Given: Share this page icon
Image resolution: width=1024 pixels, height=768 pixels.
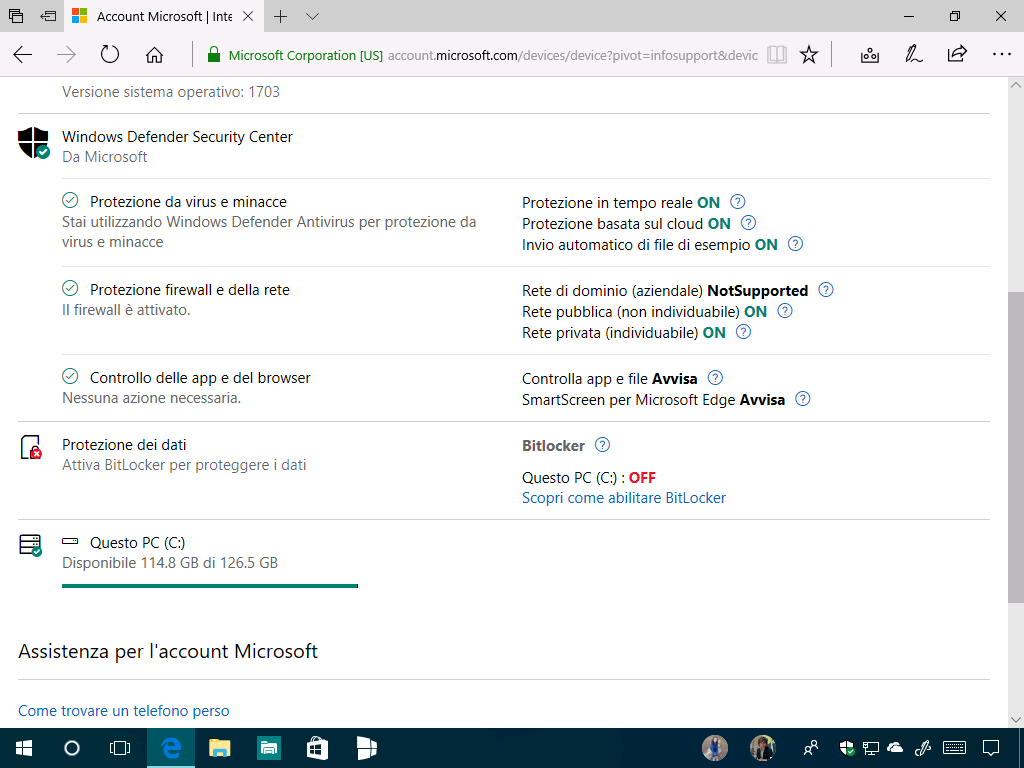Looking at the screenshot, I should (957, 54).
